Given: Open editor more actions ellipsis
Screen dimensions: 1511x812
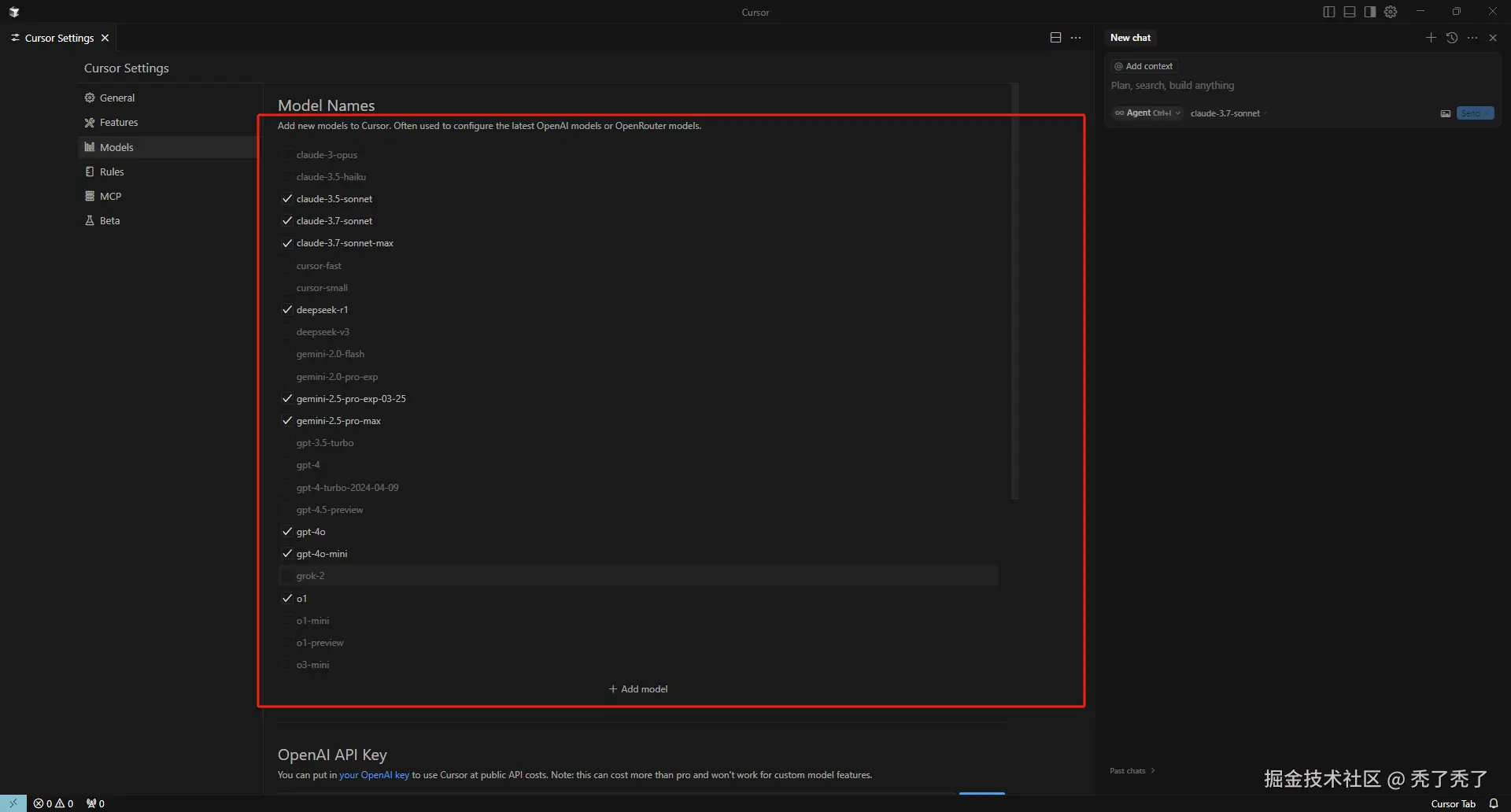Looking at the screenshot, I should point(1076,38).
